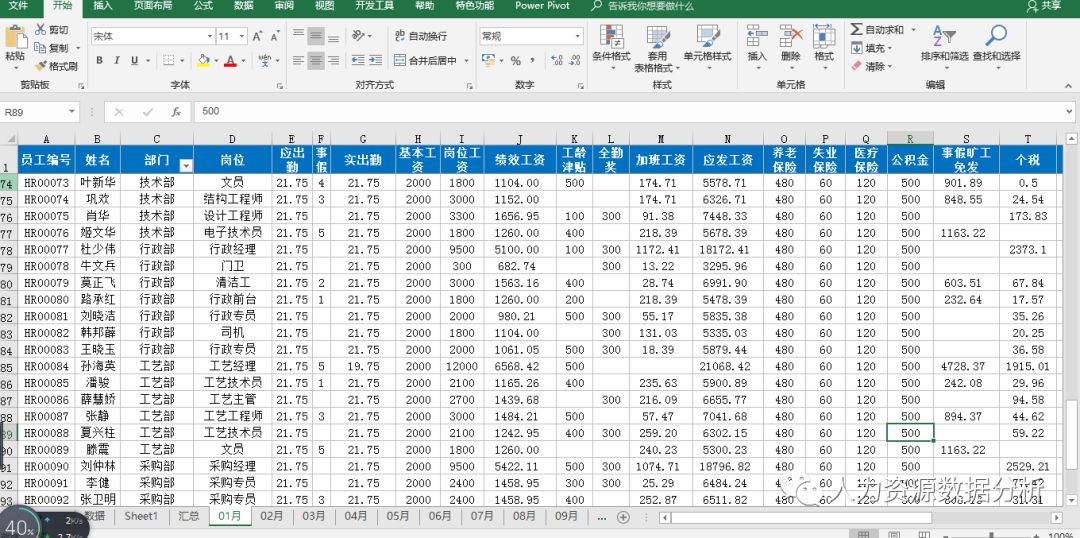Align text right
Screen dimensions: 1080x538
(333, 61)
